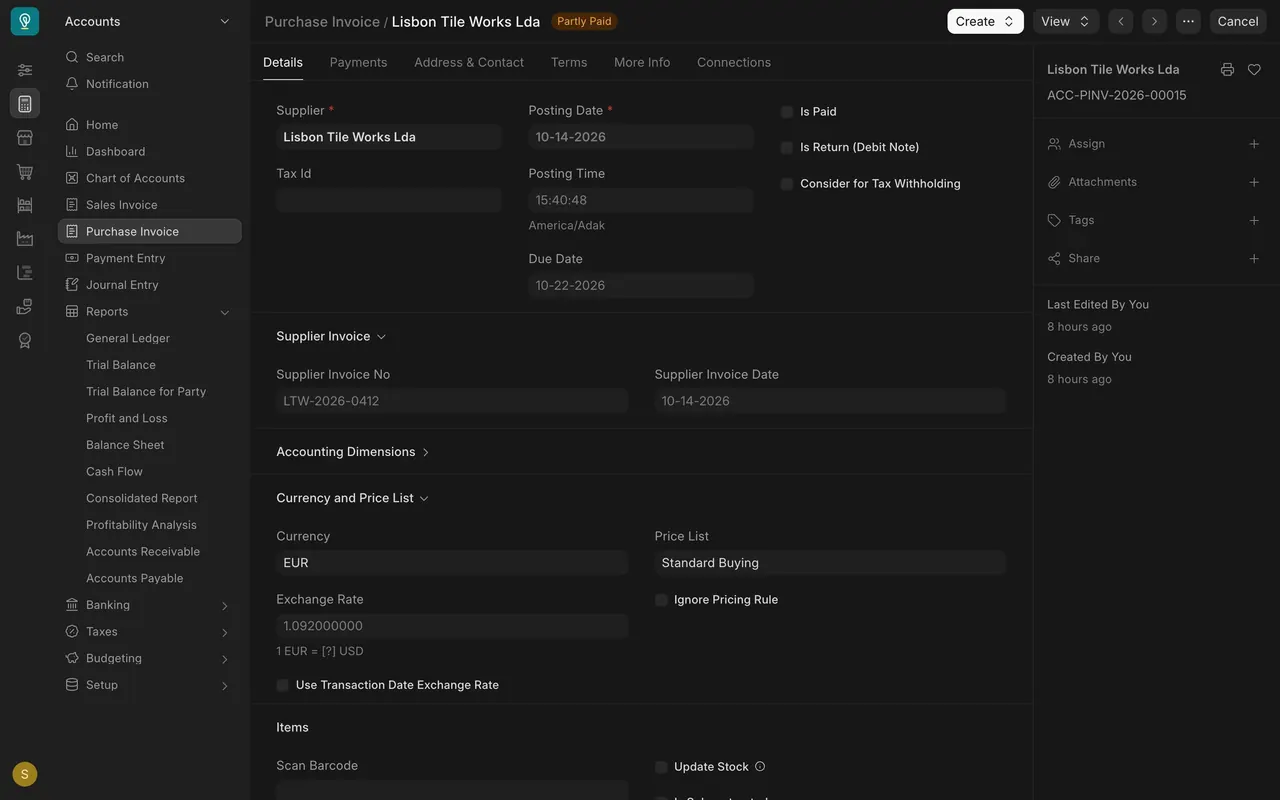This screenshot has height=800, width=1280.
Task: Open the three-dot more options menu
Action: (1188, 21)
